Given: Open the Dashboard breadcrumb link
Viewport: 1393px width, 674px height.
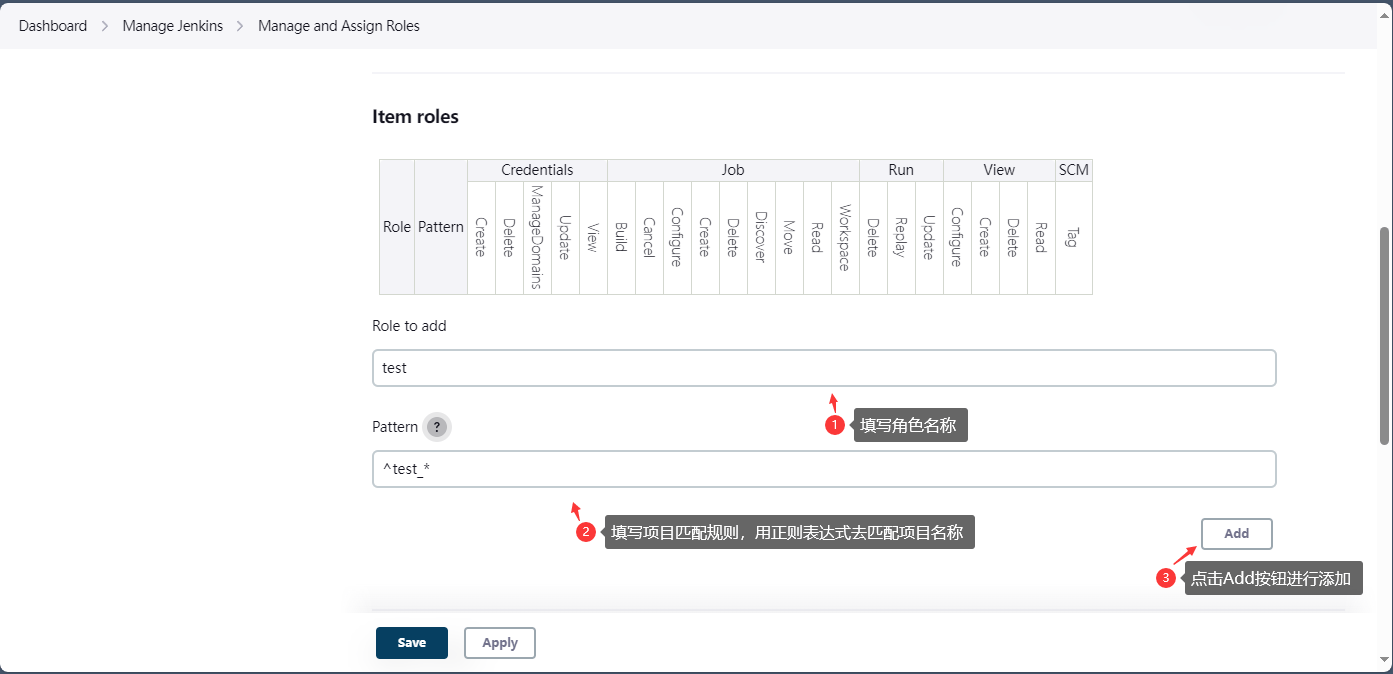Looking at the screenshot, I should (x=53, y=26).
